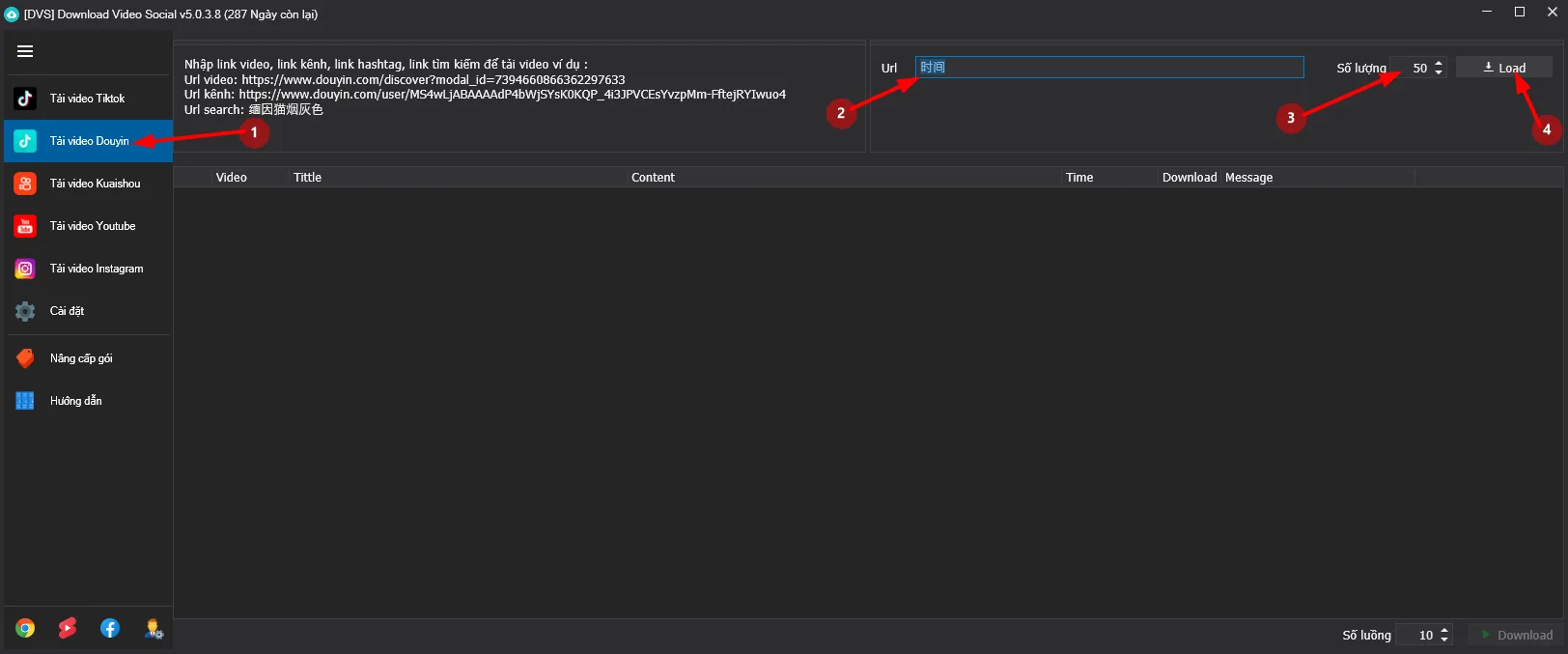1568x654 pixels.
Task: Click the settings gear icon
Action: coord(25,311)
